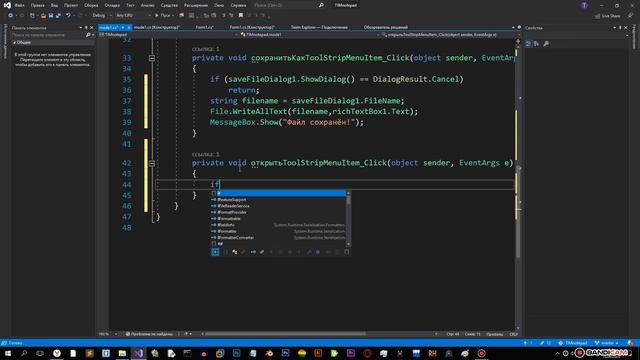Image resolution: width=640 pixels, height=360 pixels.
Task: Open the document tab list dropdown arrow
Action: tap(513, 27)
